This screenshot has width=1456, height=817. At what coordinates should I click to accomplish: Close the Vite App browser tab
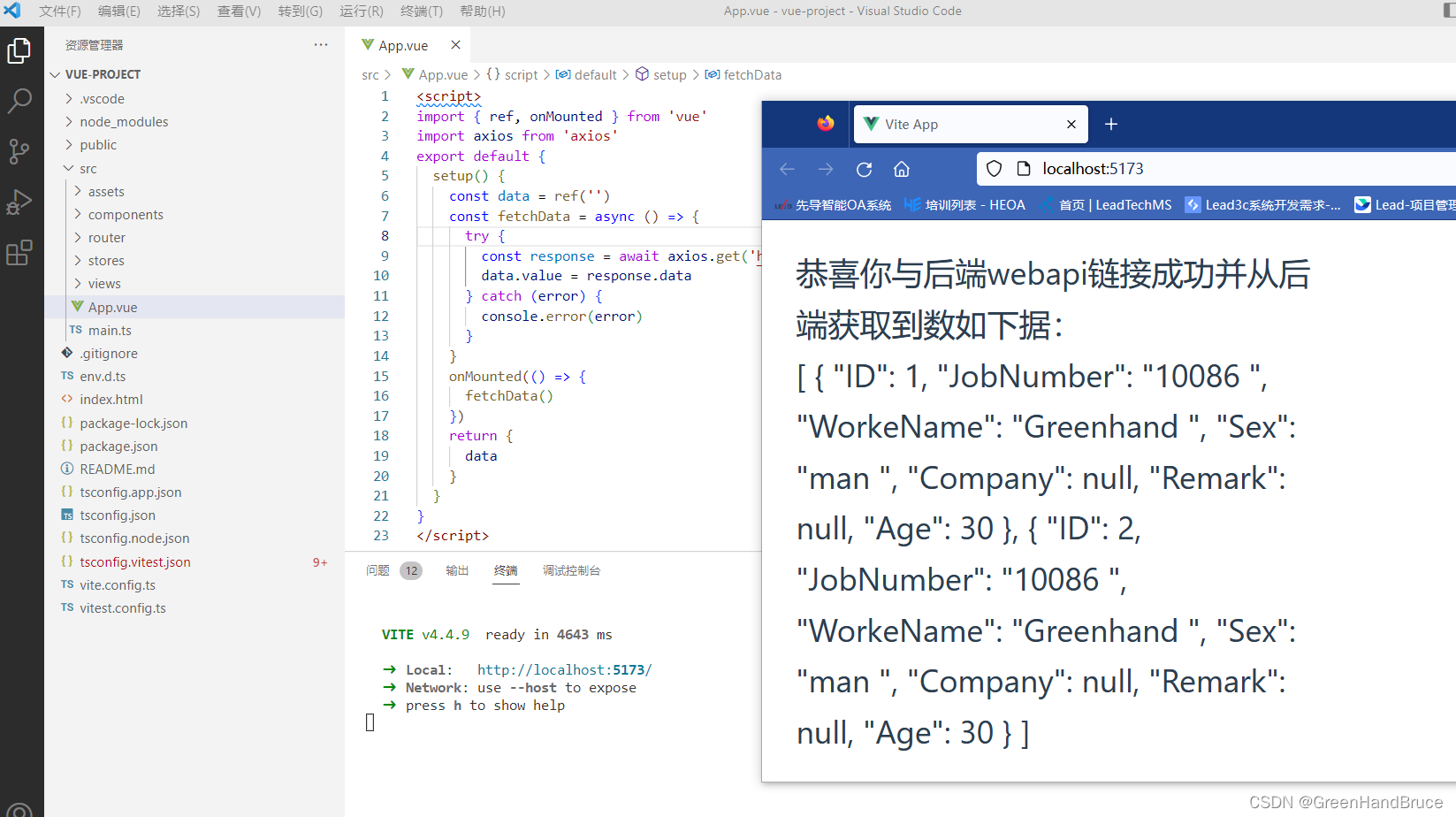pyautogui.click(x=1071, y=124)
